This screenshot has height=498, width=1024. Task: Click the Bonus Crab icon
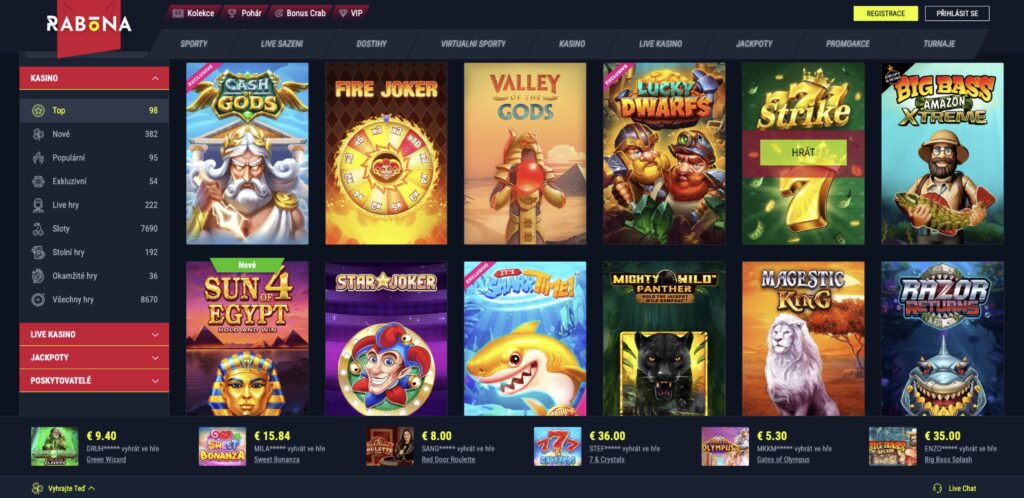click(x=278, y=13)
